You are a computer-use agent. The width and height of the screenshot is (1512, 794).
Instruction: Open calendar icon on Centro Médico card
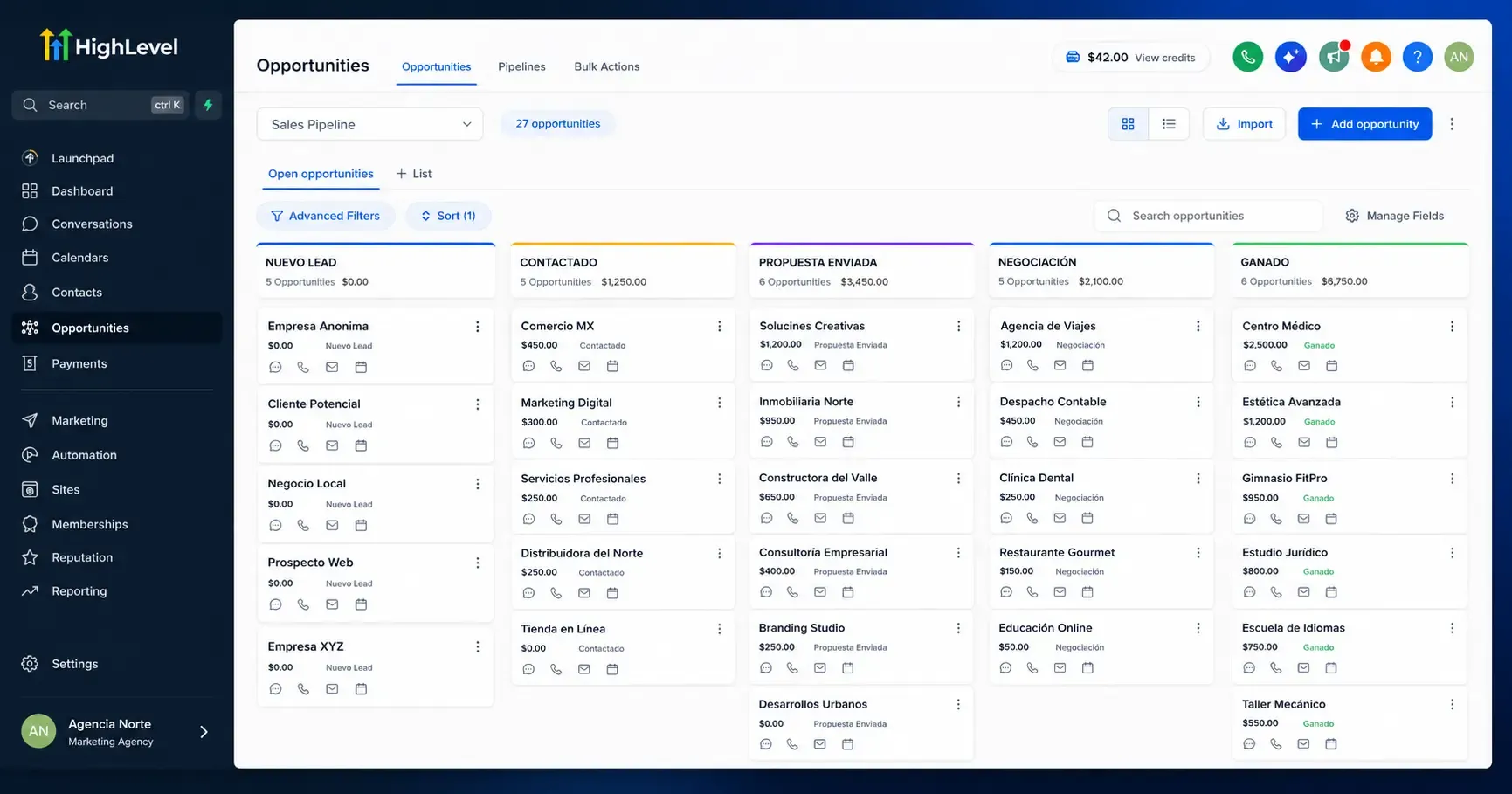tap(1331, 366)
